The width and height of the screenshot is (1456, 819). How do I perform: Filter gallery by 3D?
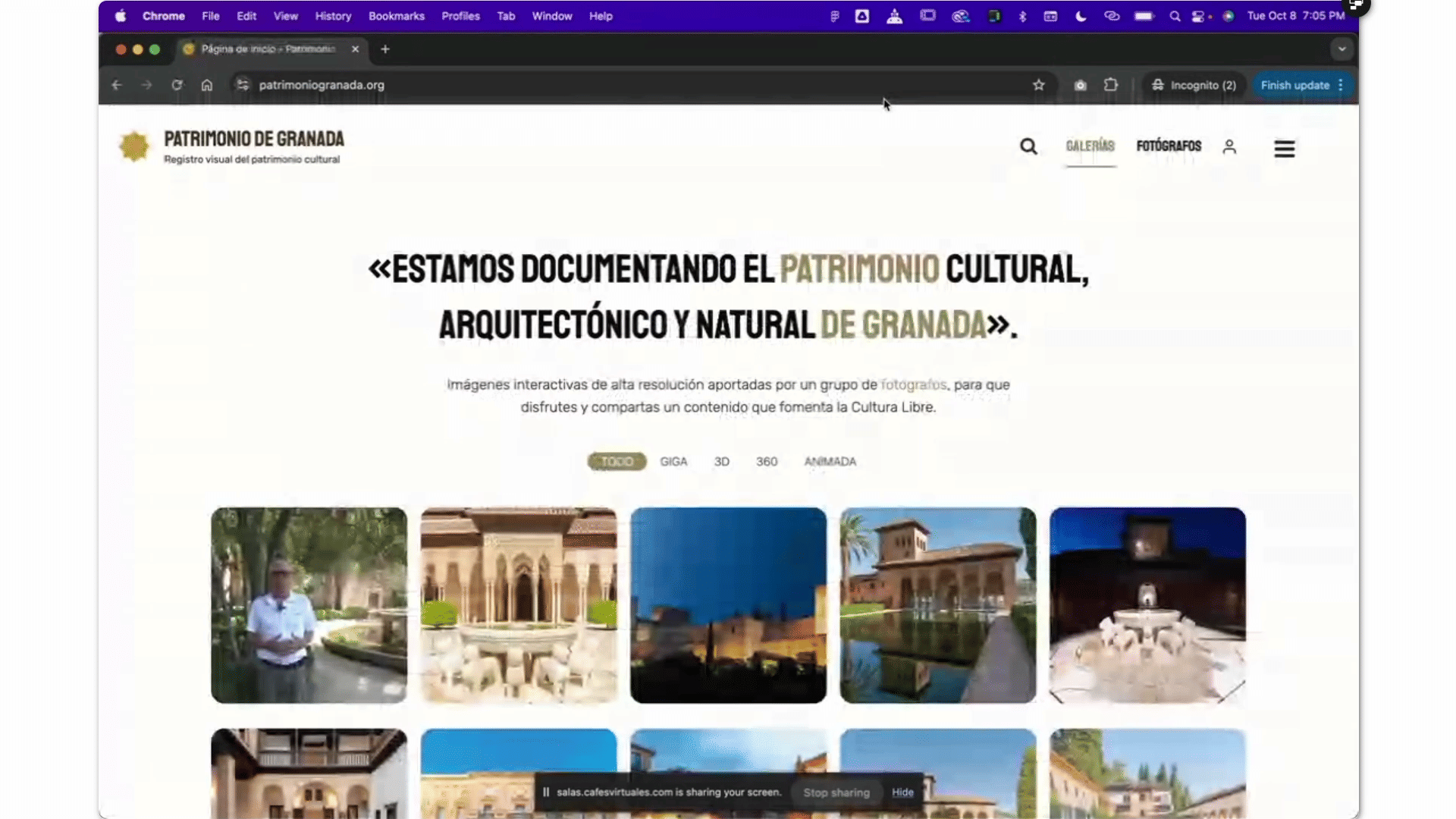[722, 461]
